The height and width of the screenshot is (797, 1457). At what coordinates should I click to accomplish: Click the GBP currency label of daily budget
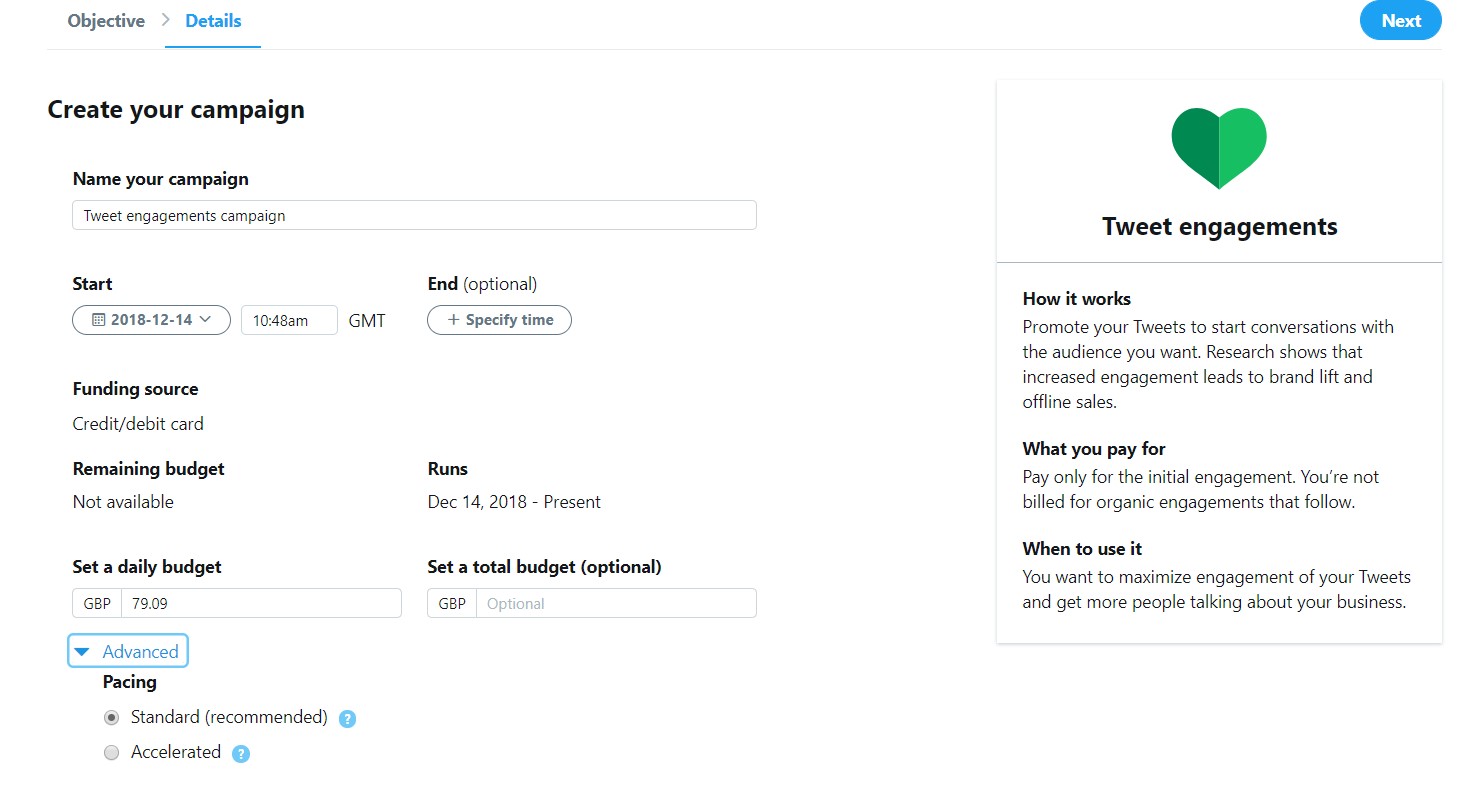97,604
